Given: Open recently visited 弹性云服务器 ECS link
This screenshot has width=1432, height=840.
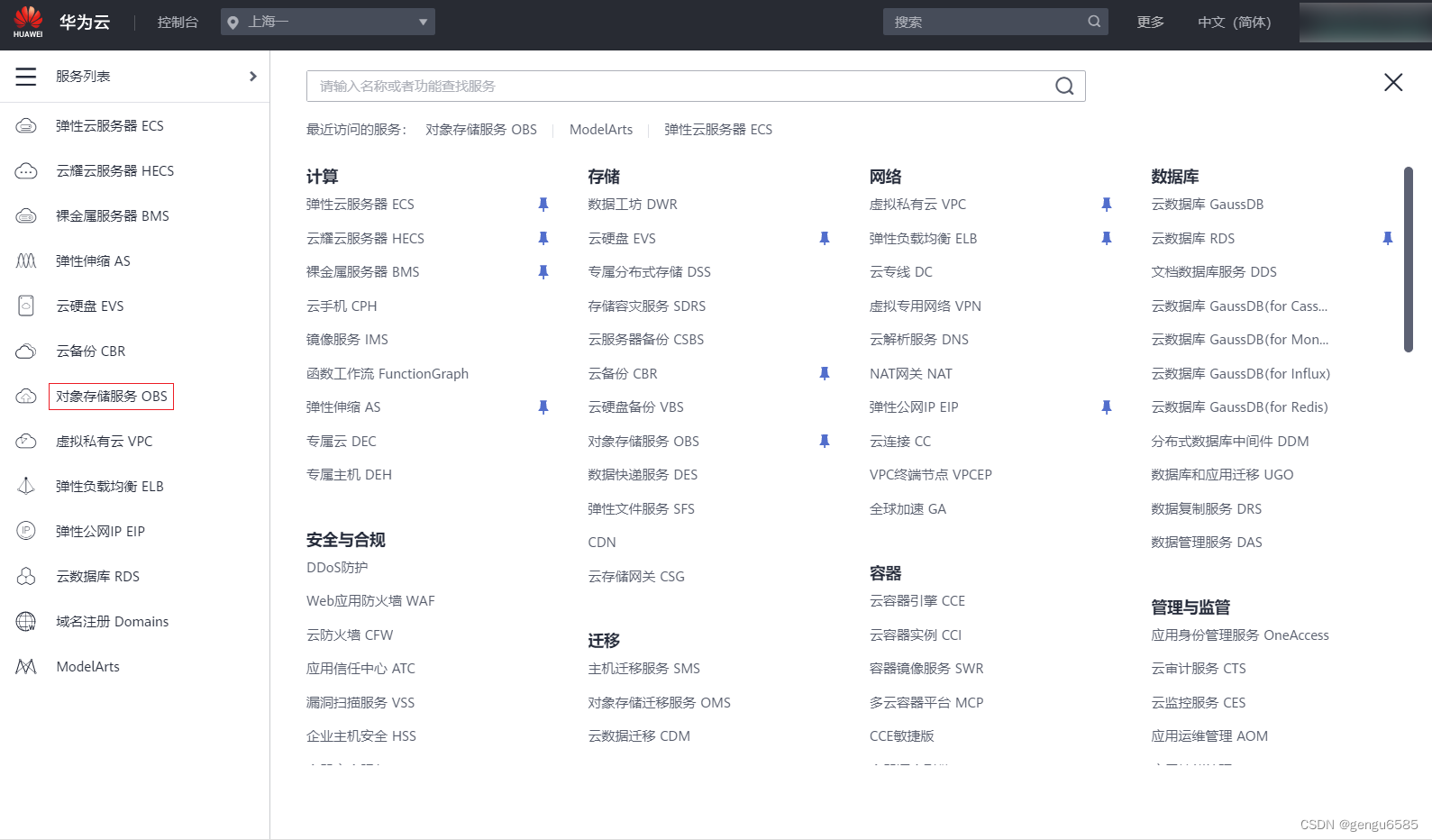Looking at the screenshot, I should (718, 130).
